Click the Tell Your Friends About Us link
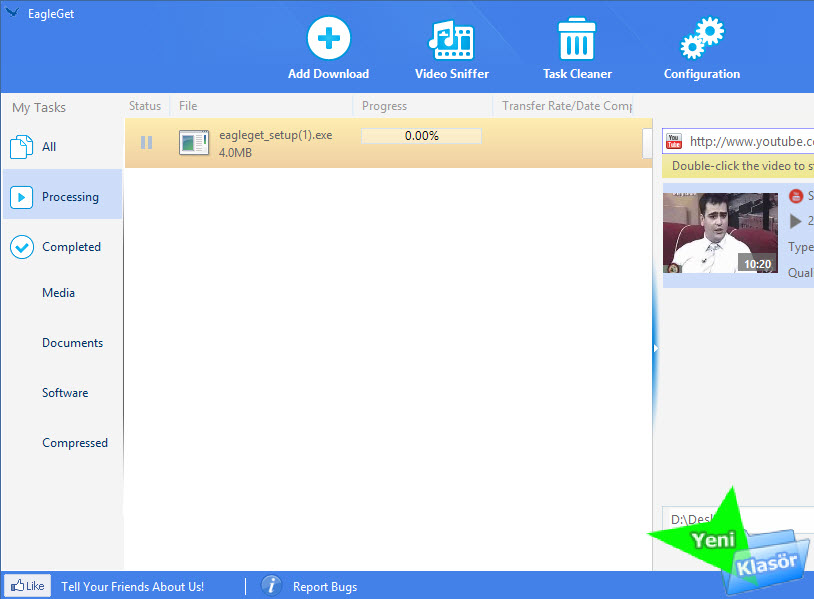 click(132, 587)
